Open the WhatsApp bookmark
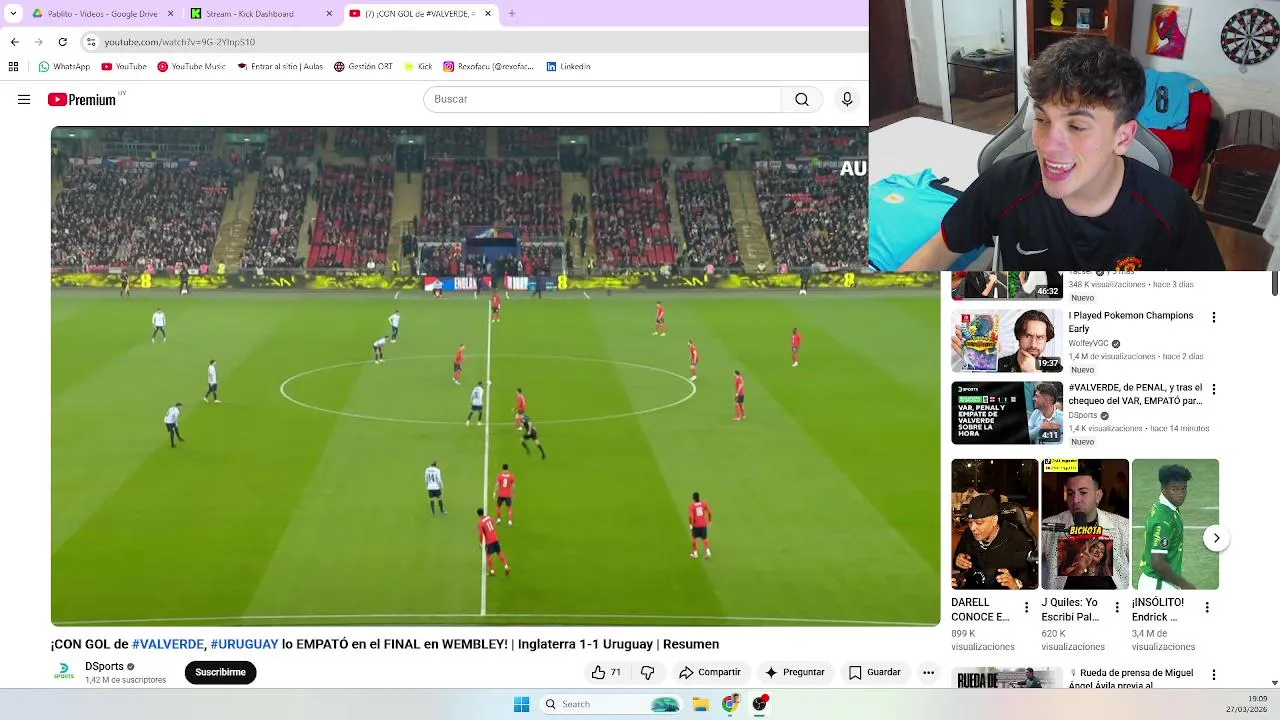Screen dimensions: 1280x720 64,67
